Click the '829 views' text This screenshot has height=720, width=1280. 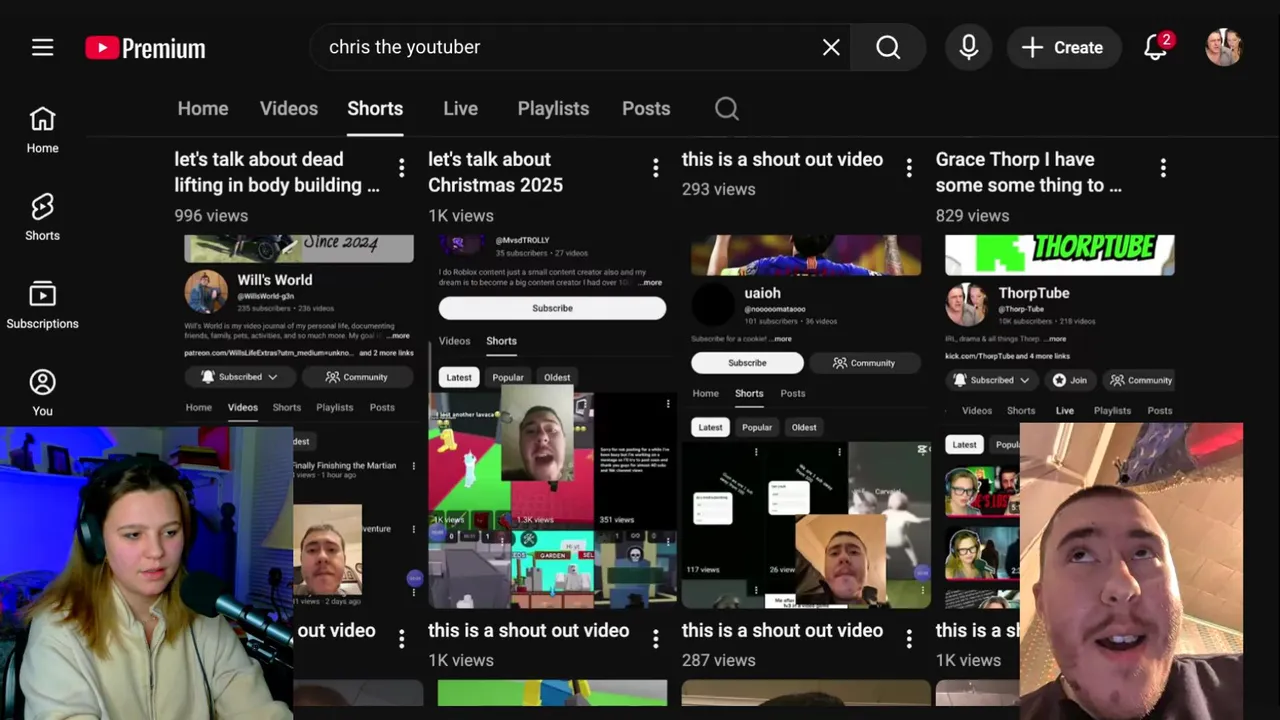pos(972,215)
